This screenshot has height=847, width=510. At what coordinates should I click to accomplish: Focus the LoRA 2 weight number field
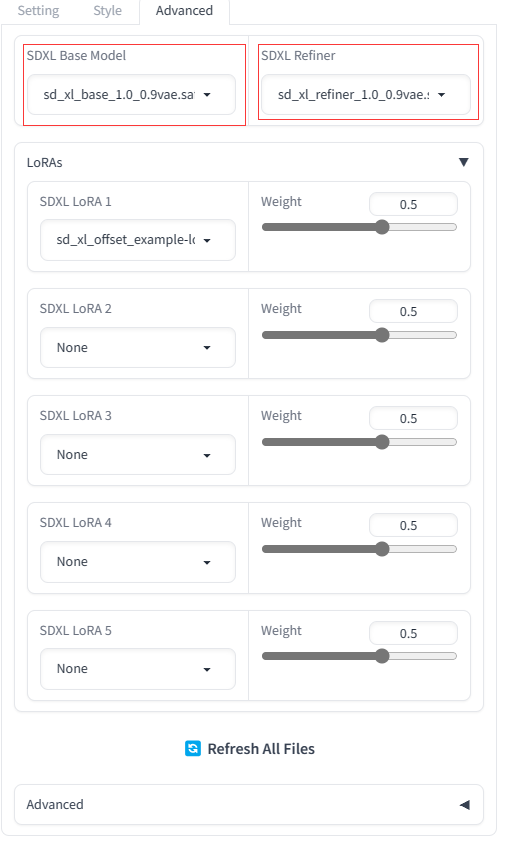tap(413, 311)
